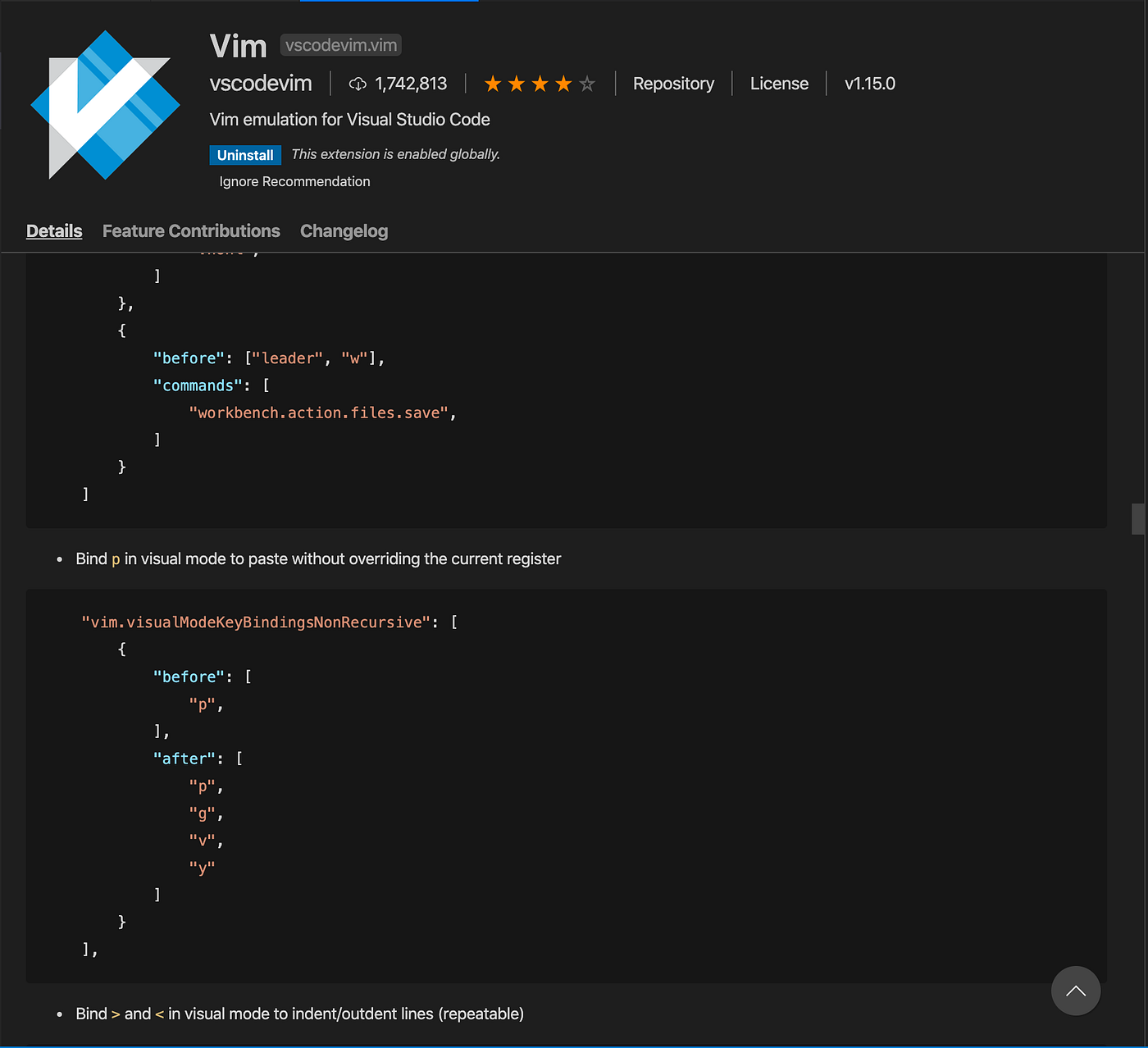This screenshot has width=1148, height=1048.
Task: View the extension License
Action: coord(779,83)
